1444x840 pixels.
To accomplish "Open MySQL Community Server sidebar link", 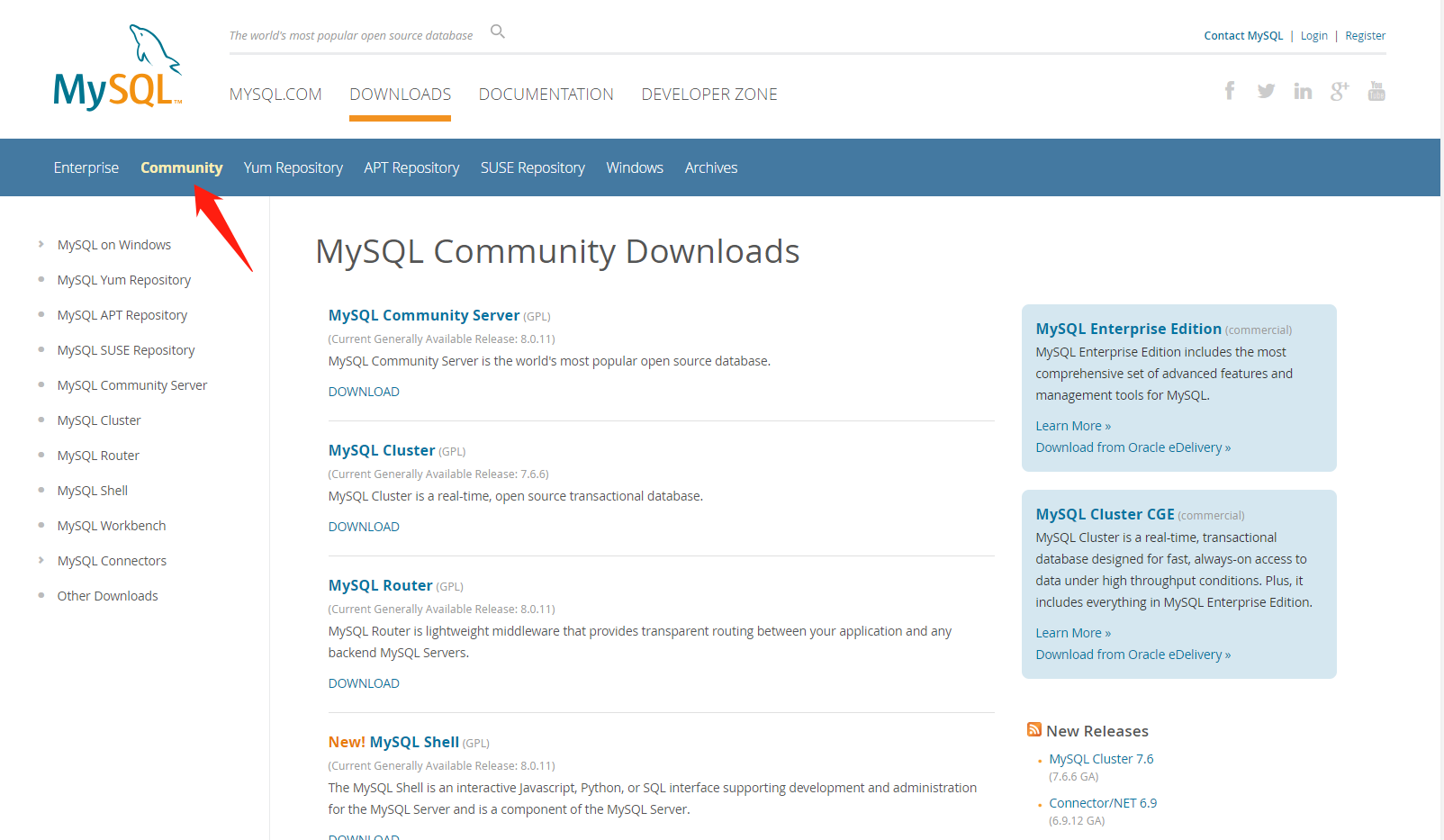I will [x=132, y=385].
